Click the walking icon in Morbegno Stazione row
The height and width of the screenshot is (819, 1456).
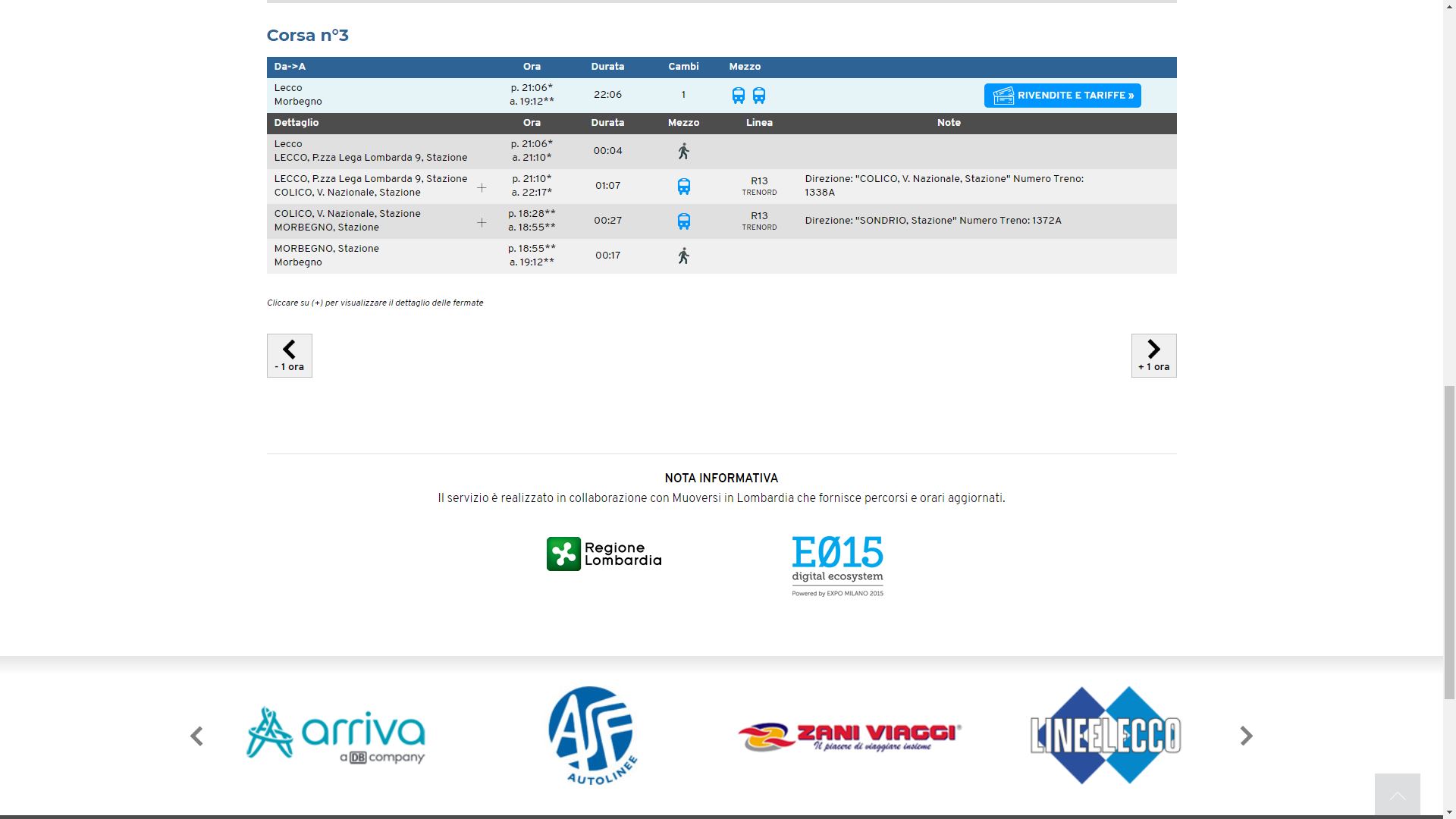683,256
